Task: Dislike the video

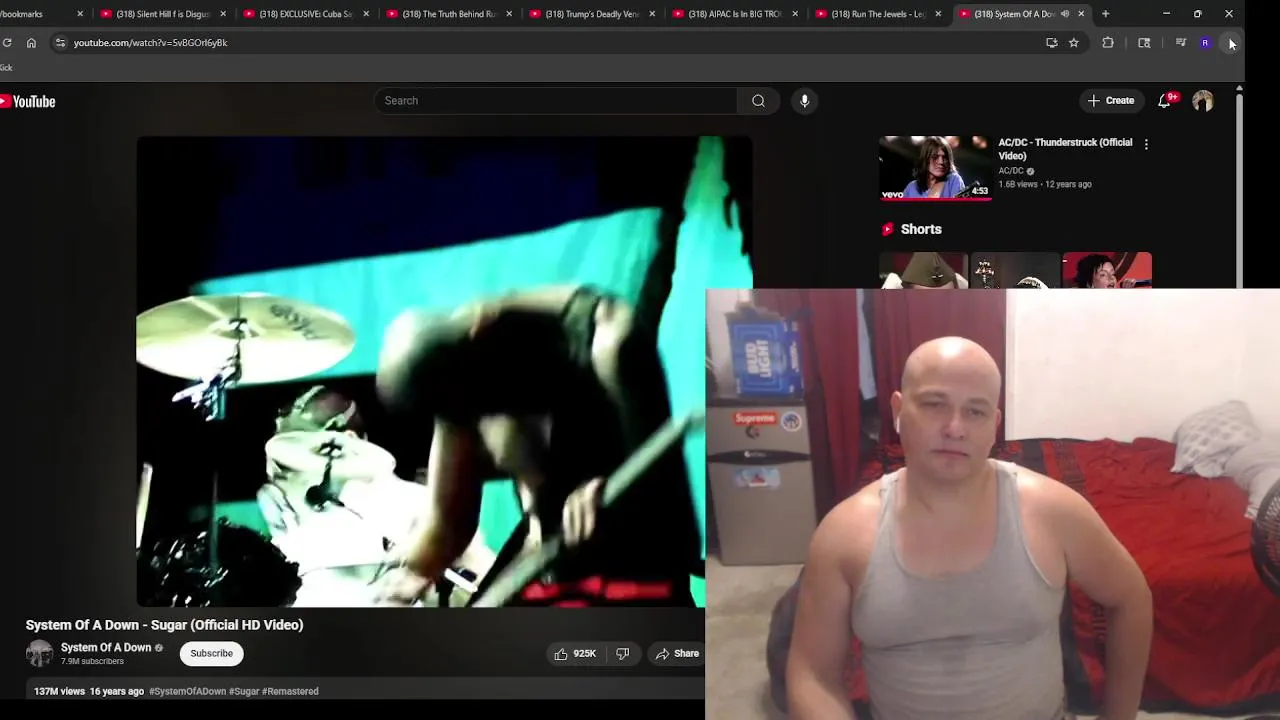Action: [x=623, y=653]
